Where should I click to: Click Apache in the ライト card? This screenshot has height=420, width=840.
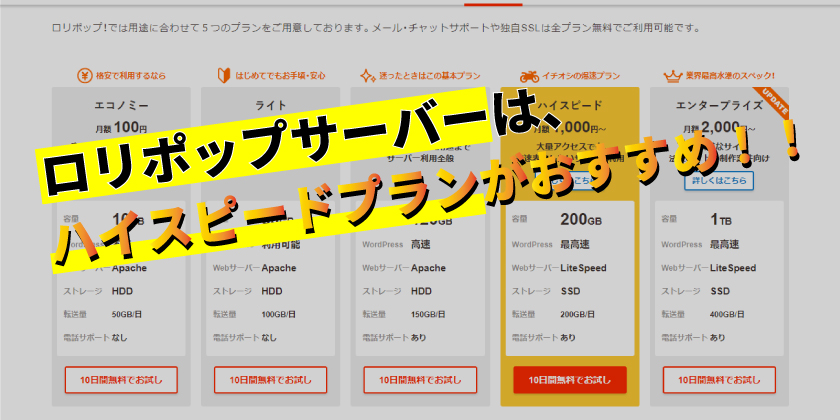pos(279,268)
